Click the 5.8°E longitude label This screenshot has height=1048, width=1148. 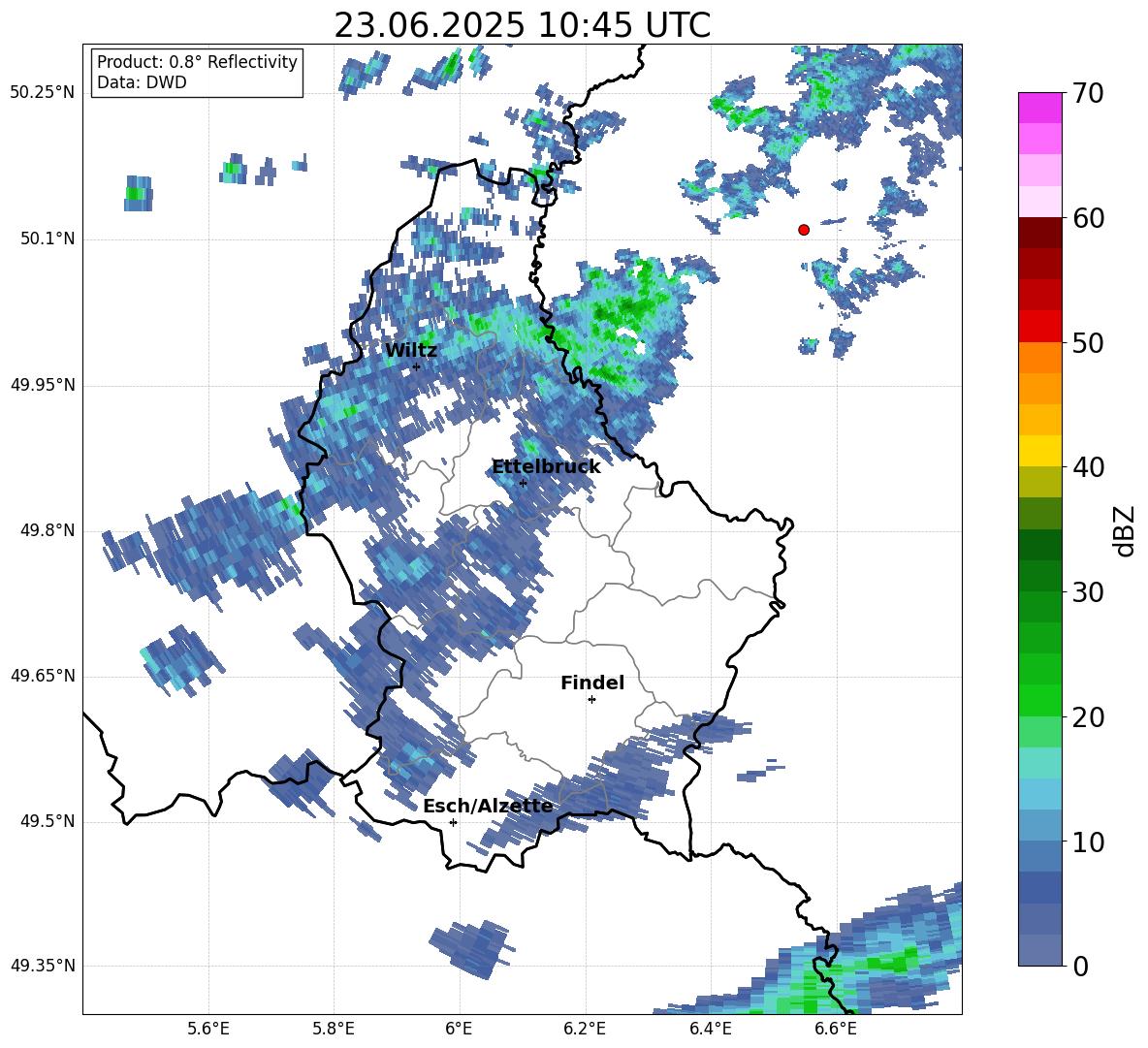[x=334, y=1029]
